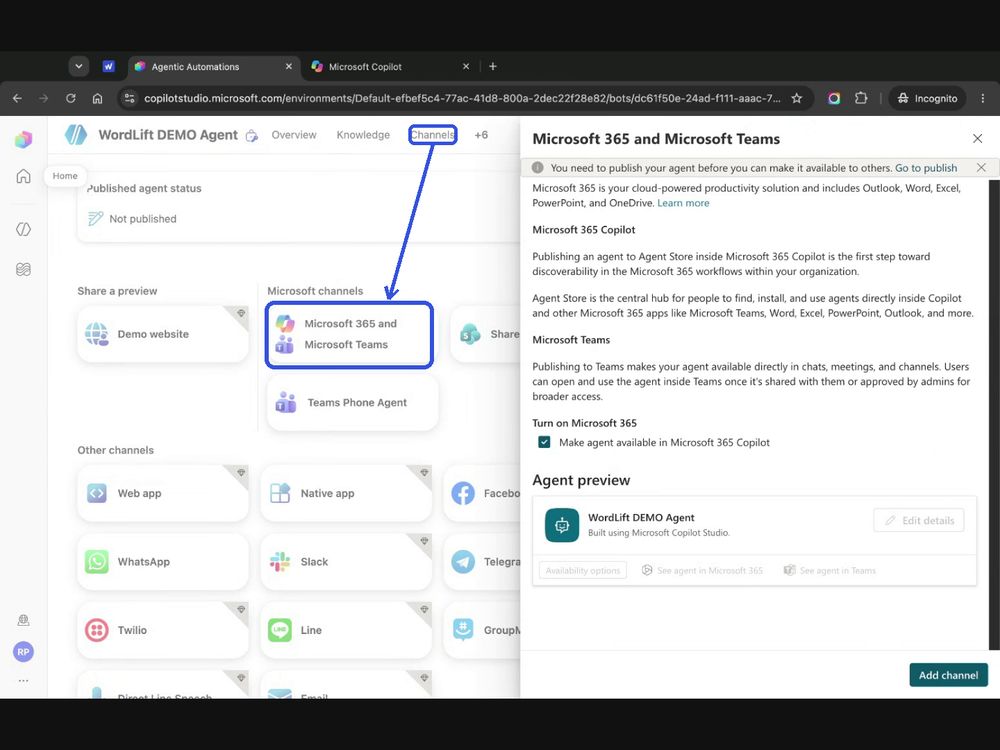Open a new browser tab
This screenshot has width=1000, height=750.
(x=492, y=66)
